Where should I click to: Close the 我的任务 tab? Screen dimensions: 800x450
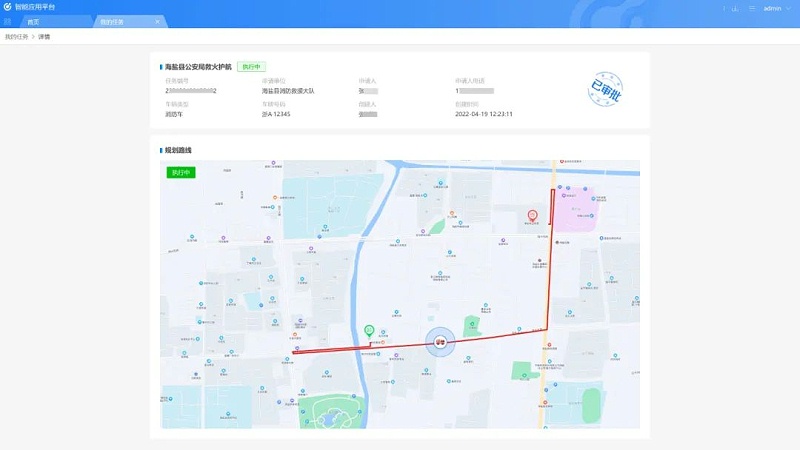(x=157, y=21)
